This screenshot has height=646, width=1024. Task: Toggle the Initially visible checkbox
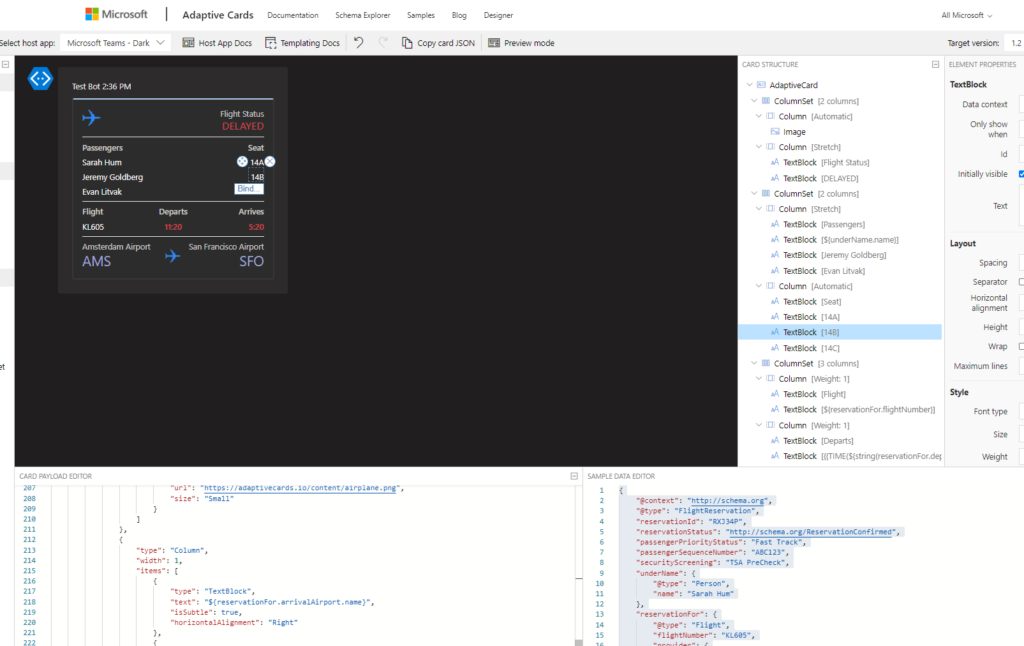[1021, 174]
